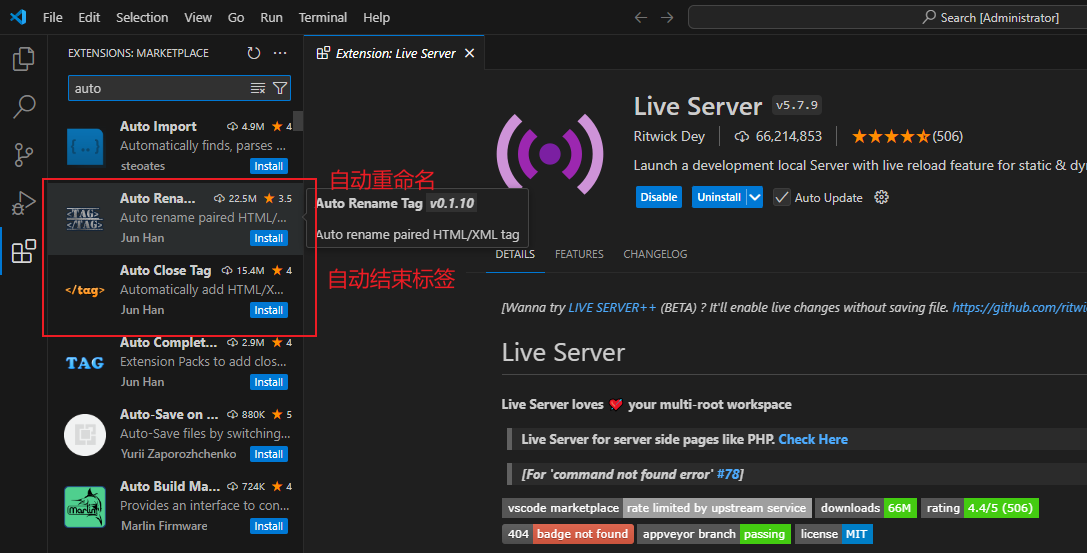This screenshot has width=1087, height=553.
Task: Click the extensions list scrollbar thumb
Action: click(x=298, y=121)
